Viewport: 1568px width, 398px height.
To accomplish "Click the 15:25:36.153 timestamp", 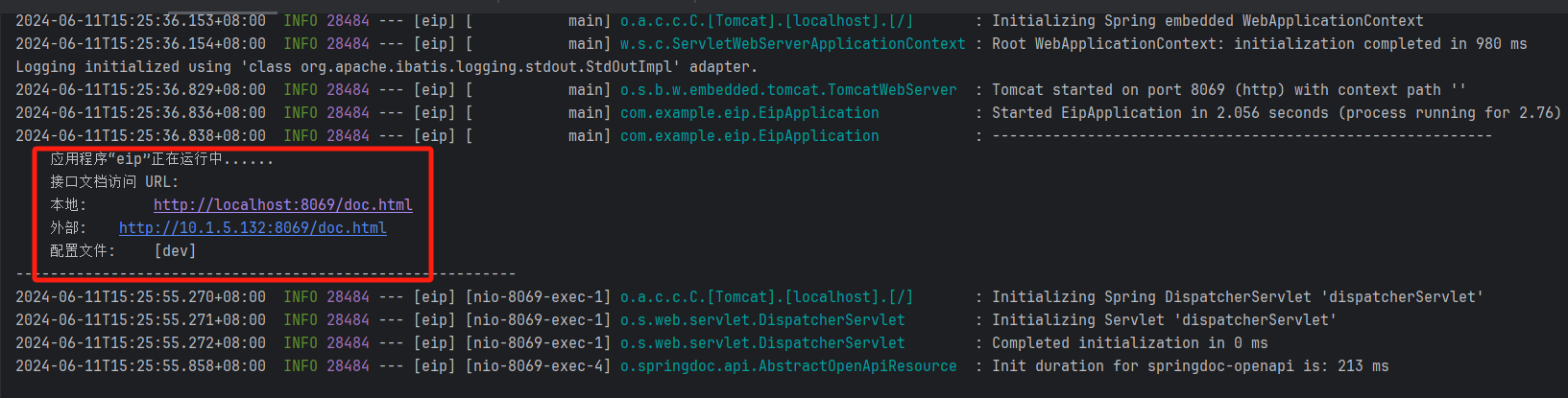I will [x=140, y=21].
